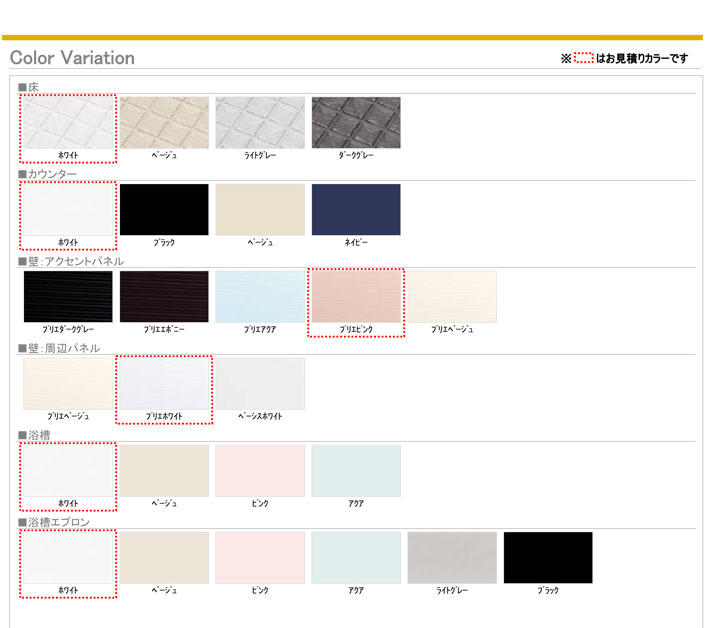710x628 pixels.
Task: Choose the black counter color swatch
Action: (164, 210)
